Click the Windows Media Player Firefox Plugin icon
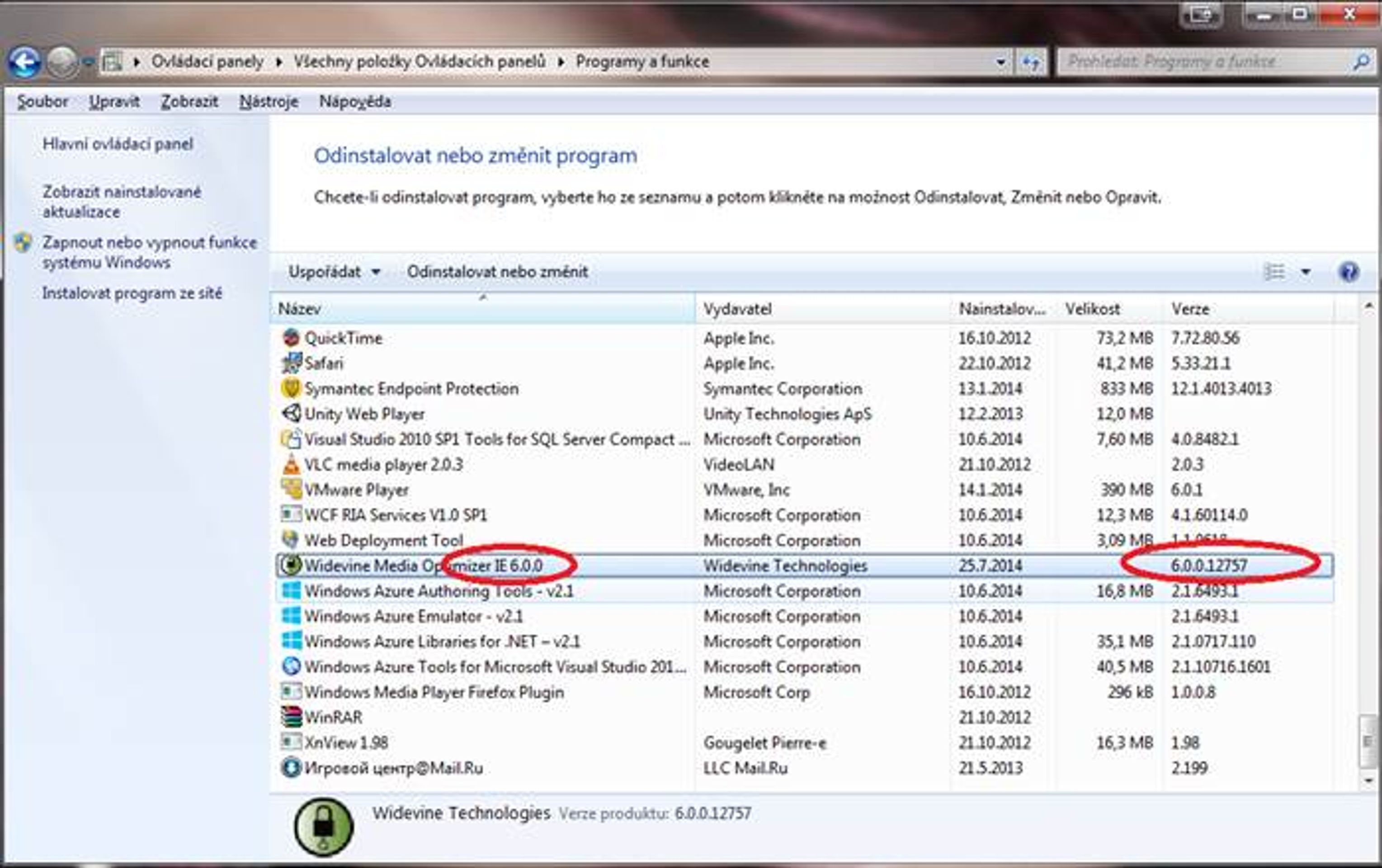The width and height of the screenshot is (1382, 868). coord(291,691)
